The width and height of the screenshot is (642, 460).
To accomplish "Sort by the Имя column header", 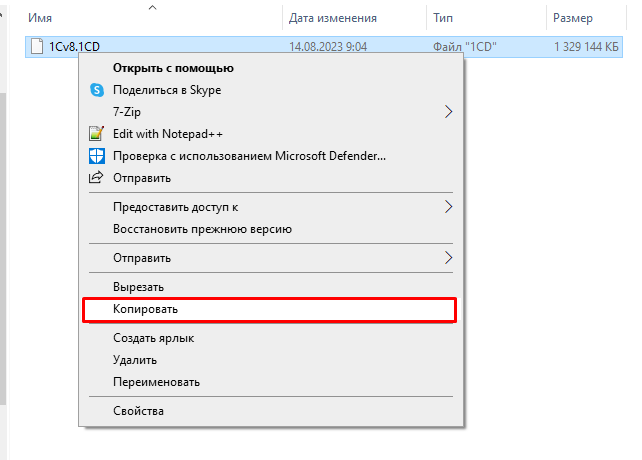I will point(40,18).
